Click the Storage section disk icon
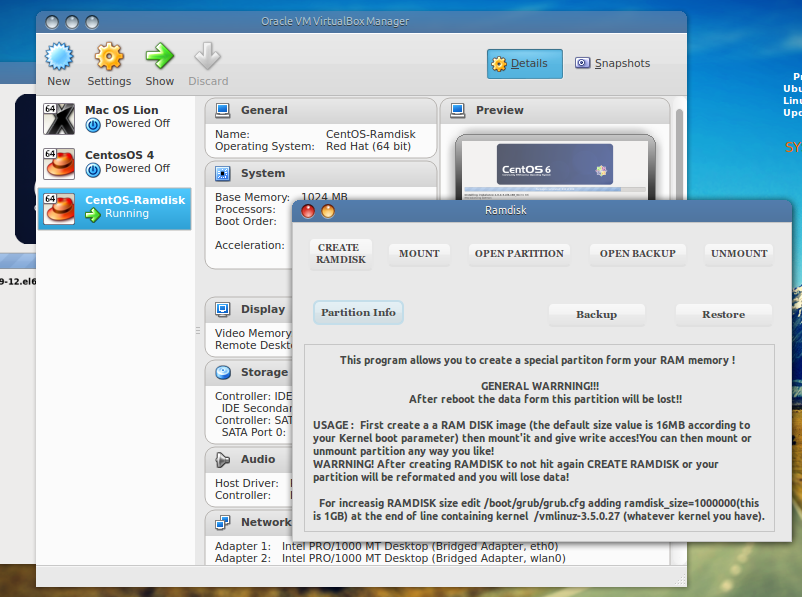This screenshot has height=597, width=802. coord(222,372)
